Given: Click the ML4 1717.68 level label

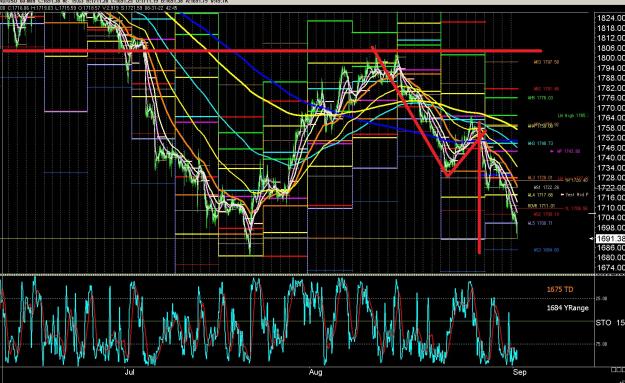Looking at the screenshot, I should pyautogui.click(x=540, y=195).
